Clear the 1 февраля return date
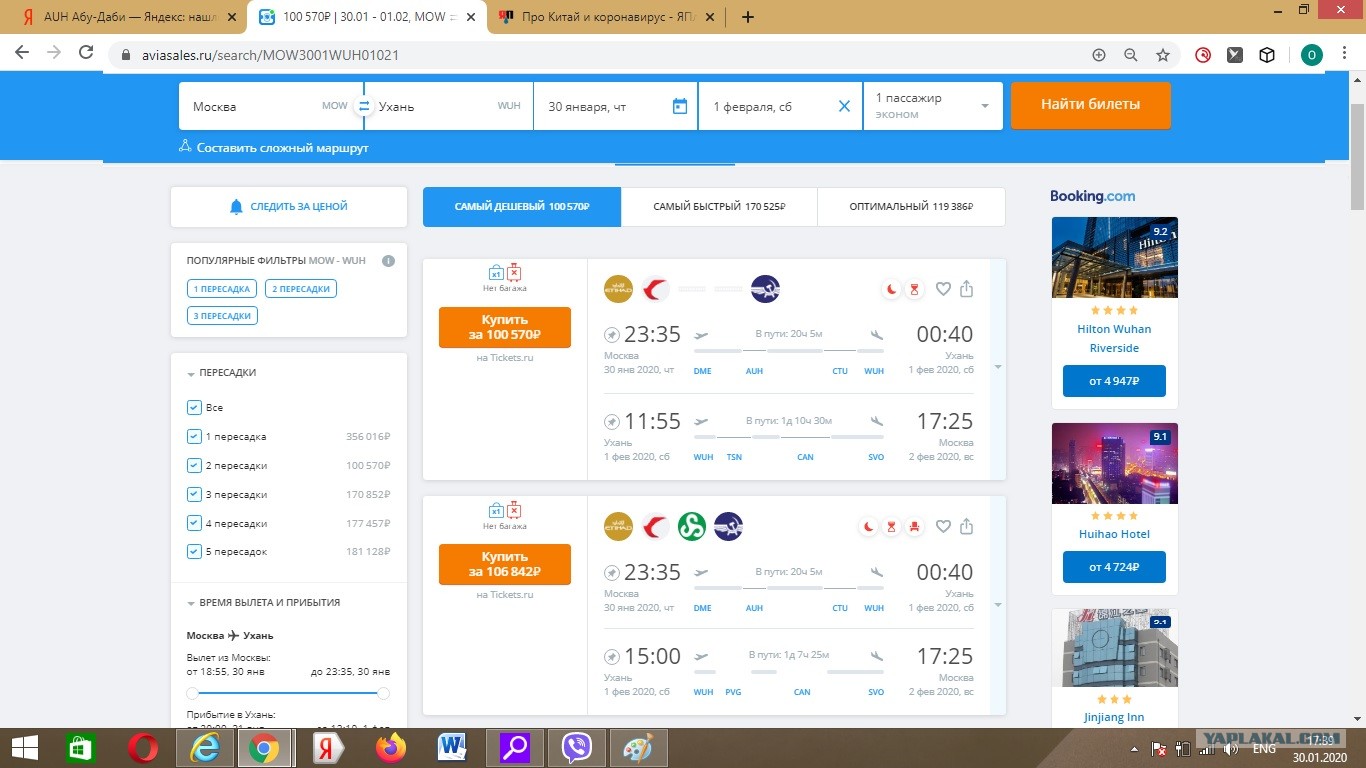Image resolution: width=1366 pixels, height=768 pixels. [x=844, y=106]
